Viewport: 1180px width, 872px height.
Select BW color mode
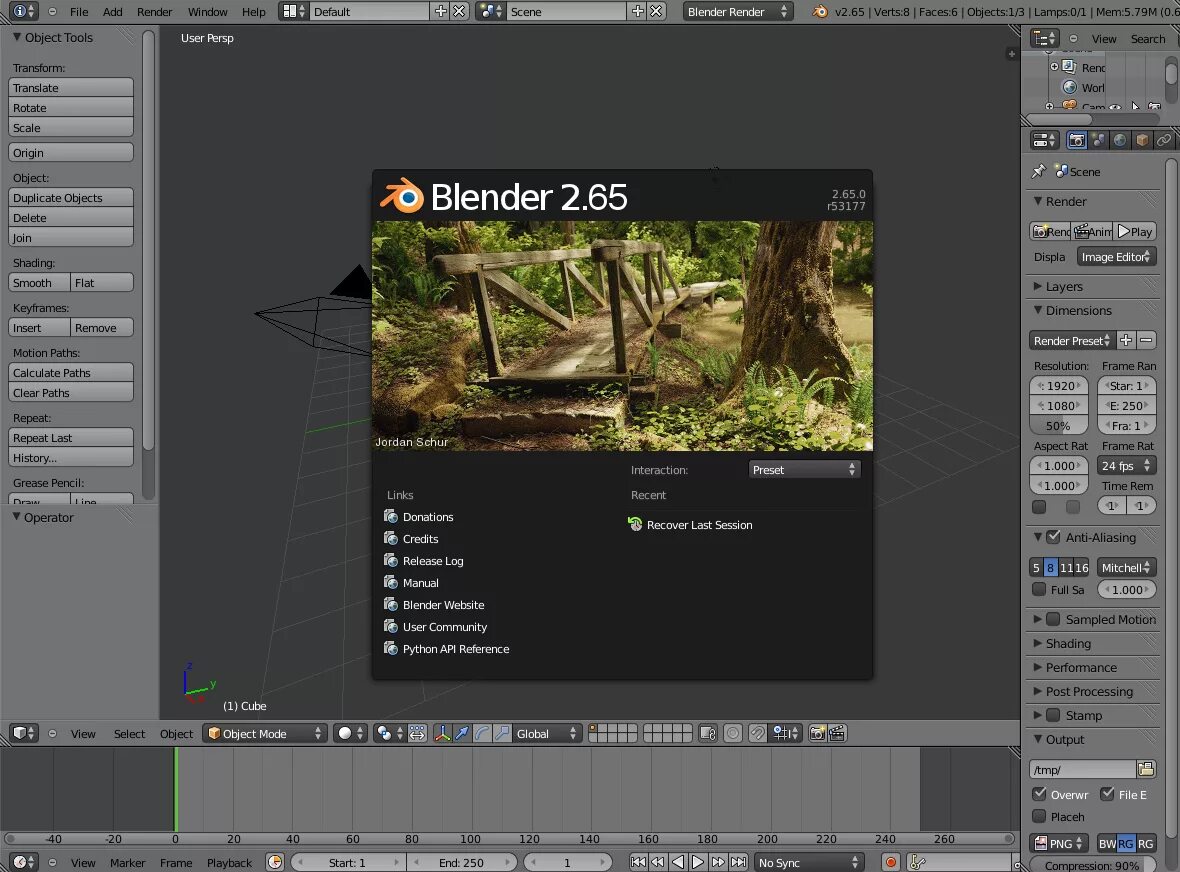[1107, 843]
